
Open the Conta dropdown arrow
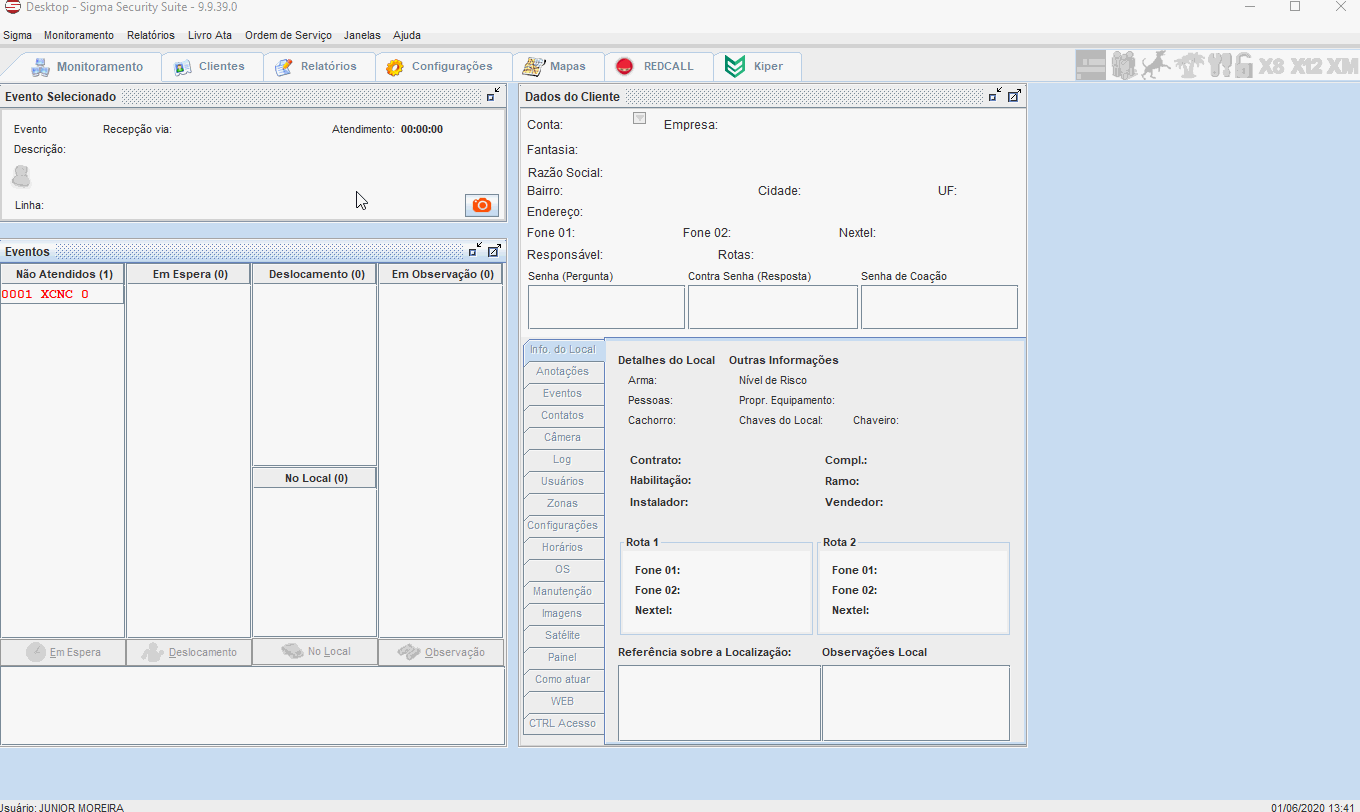tap(639, 119)
